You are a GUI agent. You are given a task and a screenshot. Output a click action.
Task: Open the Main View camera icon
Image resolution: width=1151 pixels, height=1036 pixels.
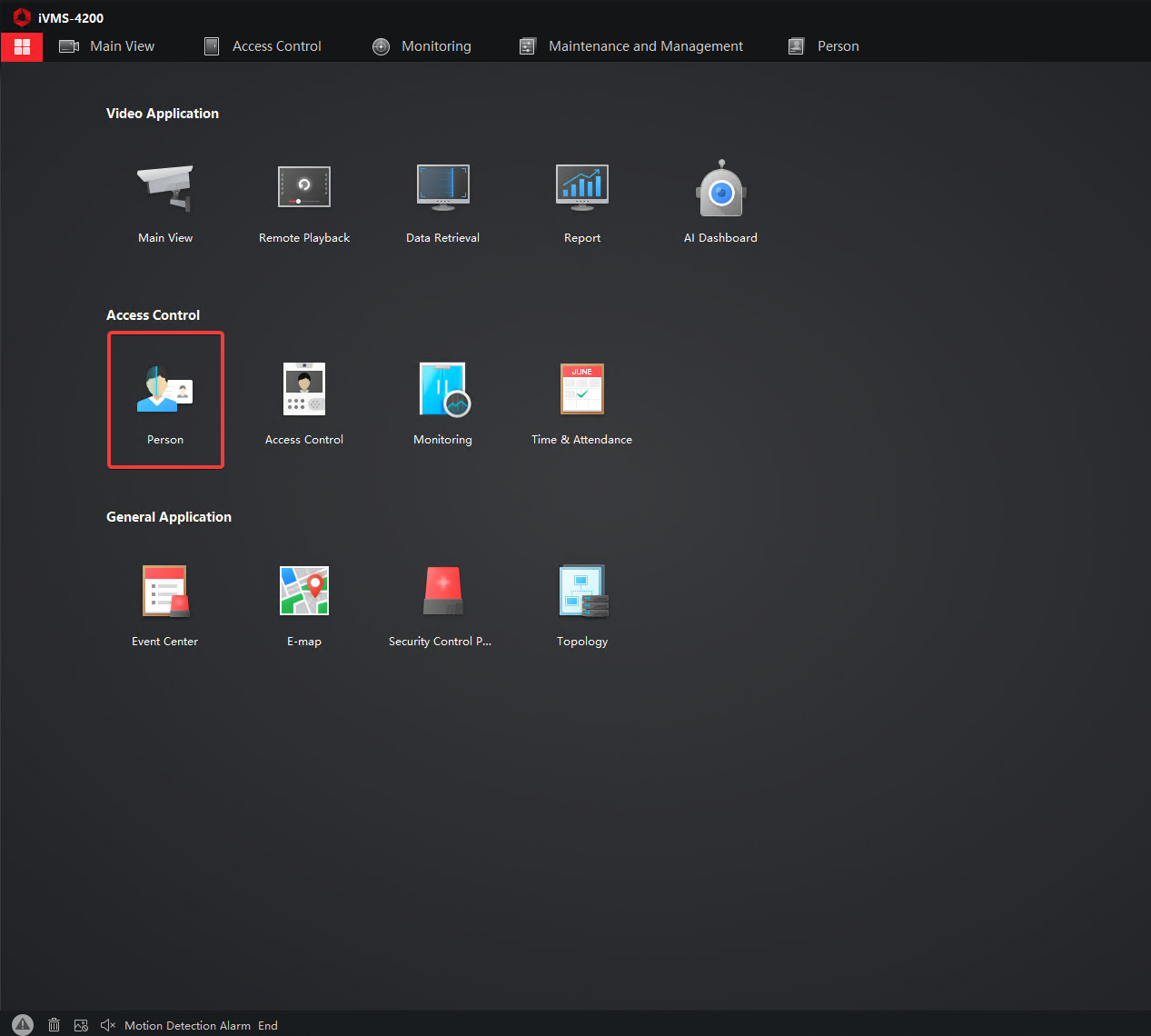point(165,189)
